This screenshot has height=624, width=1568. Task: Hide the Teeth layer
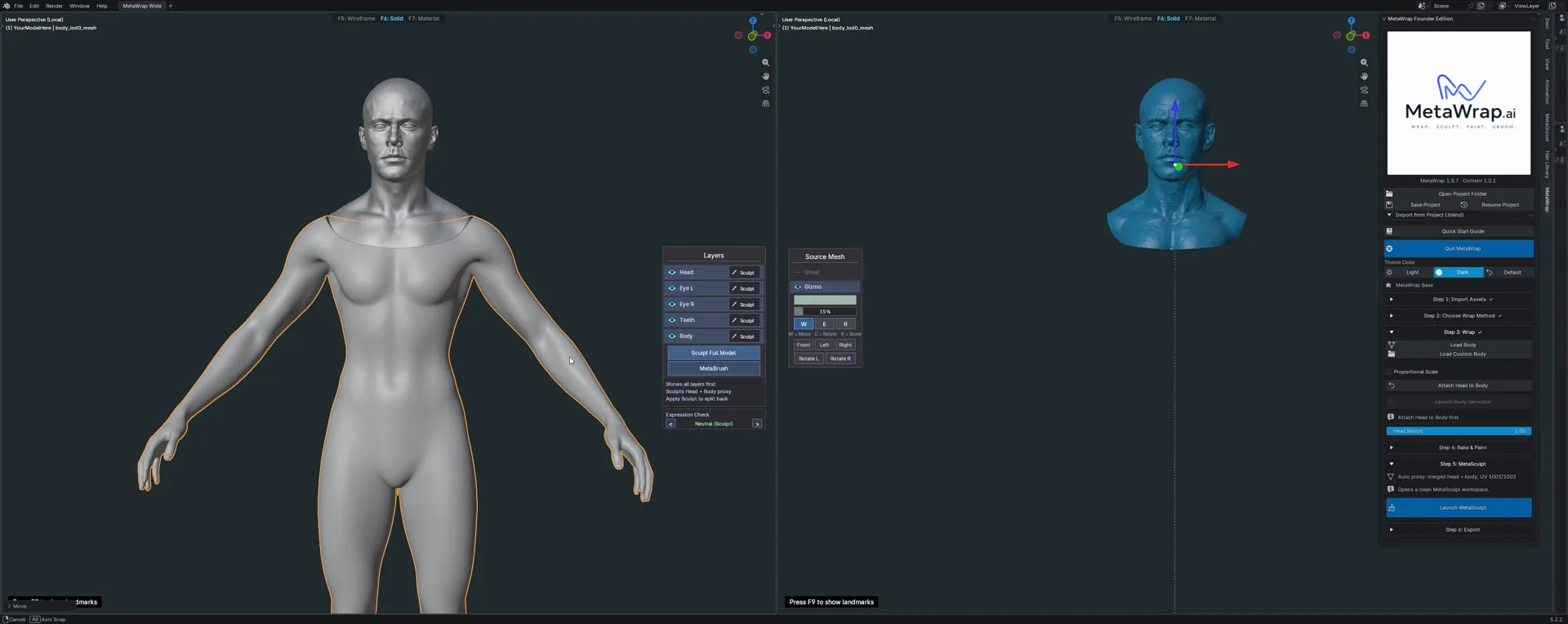point(672,320)
